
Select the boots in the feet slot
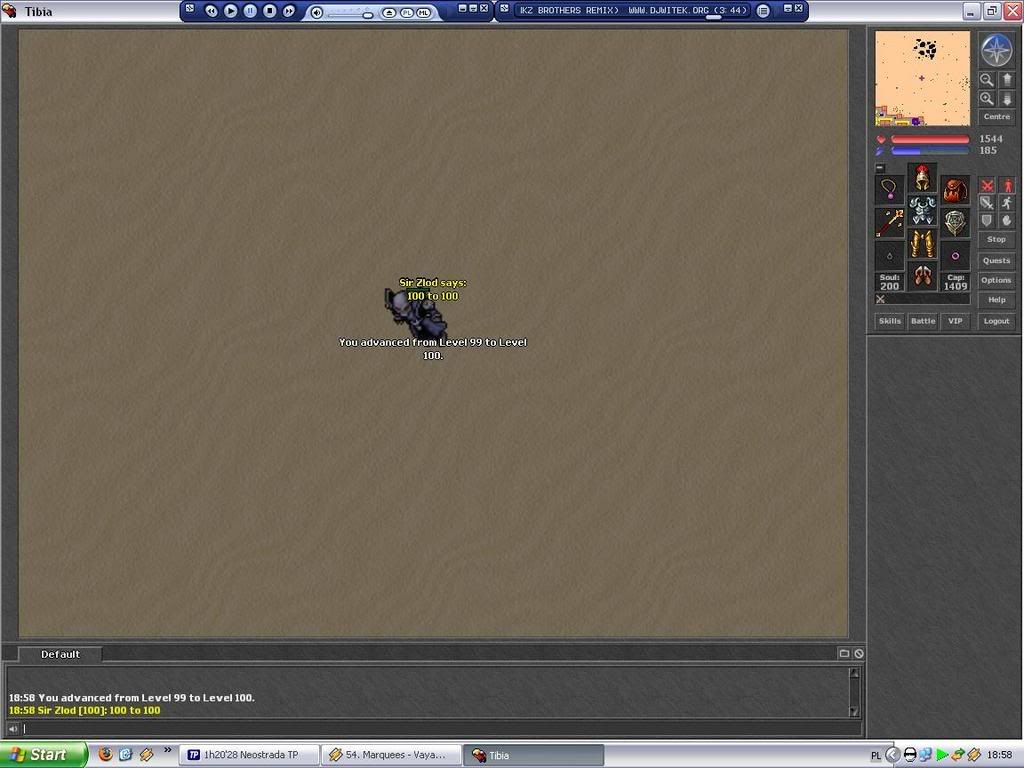point(922,276)
